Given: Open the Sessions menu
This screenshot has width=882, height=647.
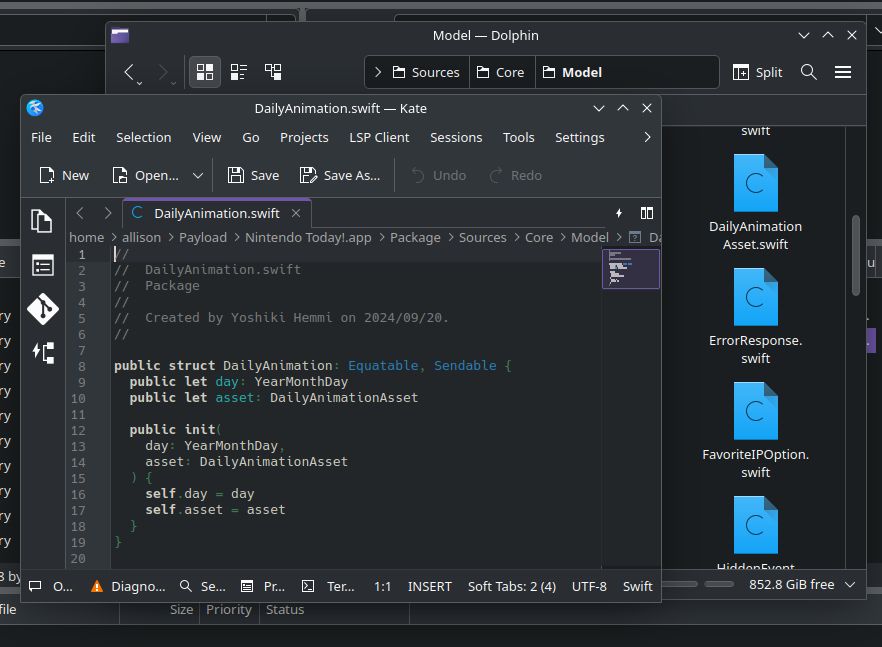Looking at the screenshot, I should [x=456, y=138].
